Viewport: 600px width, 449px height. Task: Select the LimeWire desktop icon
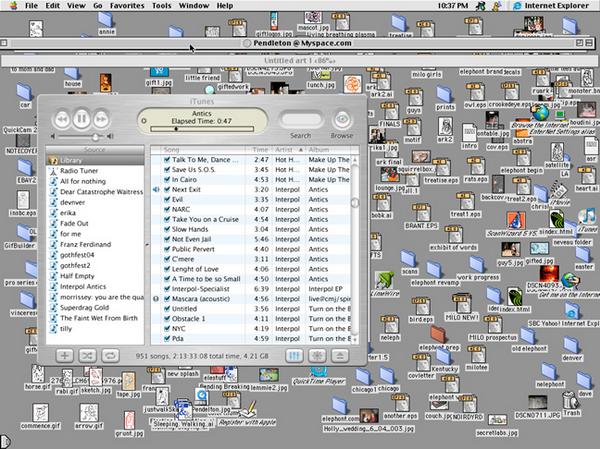pyautogui.click(x=385, y=284)
